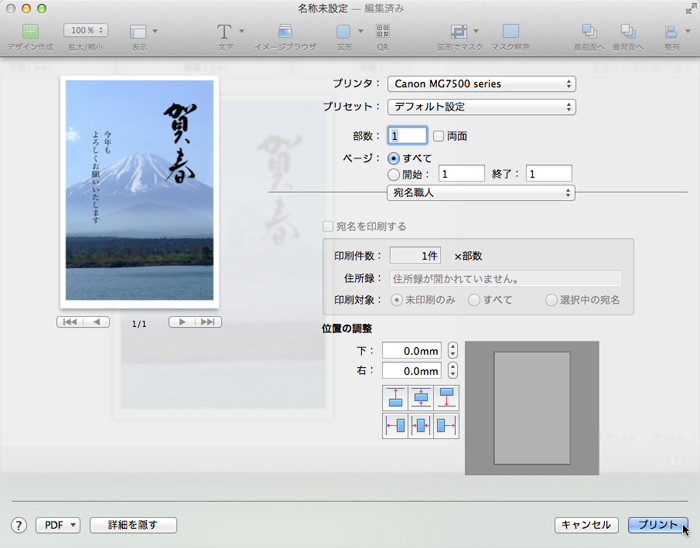
Task: Select the 開始 page range radio button
Action: point(393,174)
